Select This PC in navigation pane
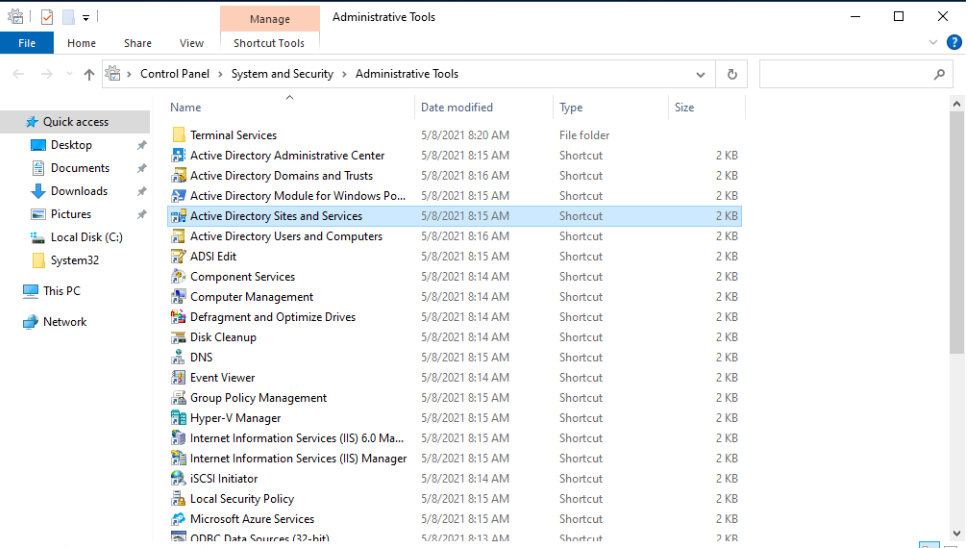Image resolution: width=968 pixels, height=548 pixels. click(61, 291)
